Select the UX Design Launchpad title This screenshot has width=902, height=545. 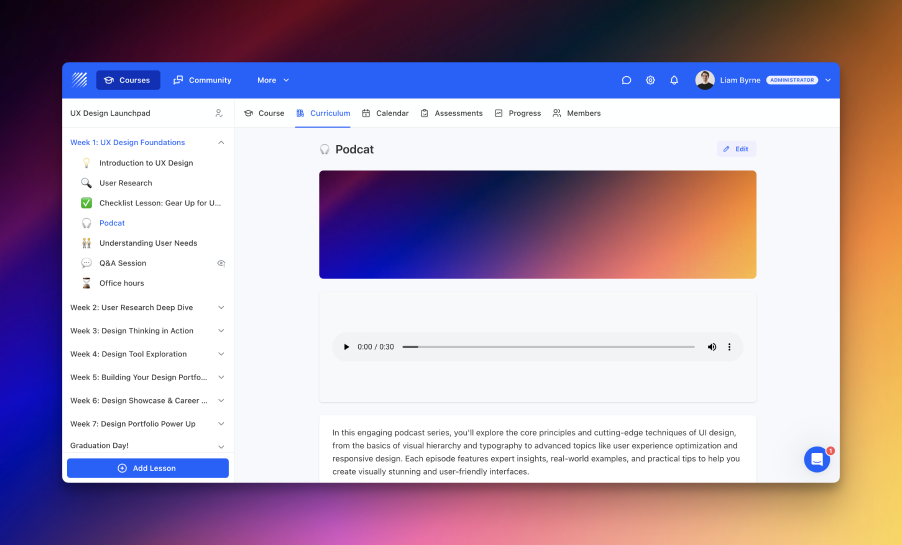110,113
